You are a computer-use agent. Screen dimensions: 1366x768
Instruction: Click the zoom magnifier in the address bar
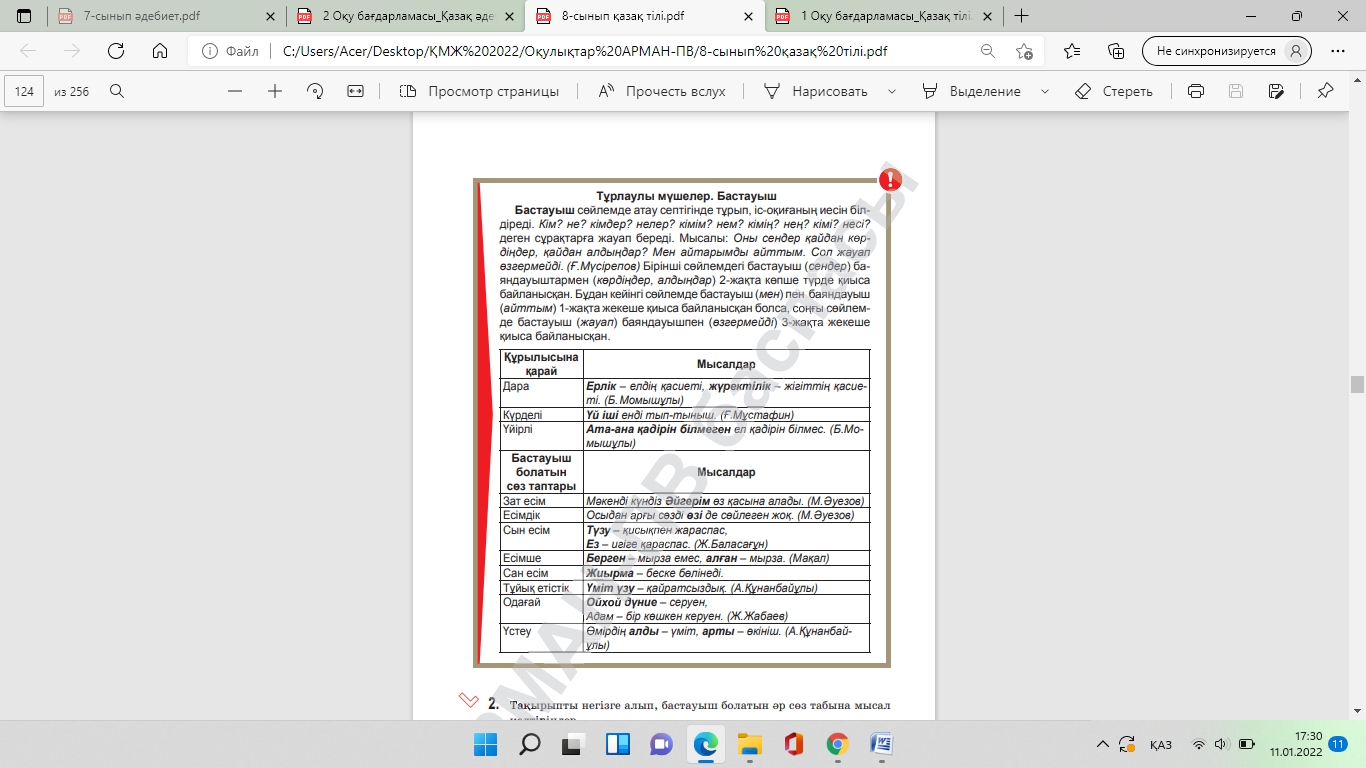pyautogui.click(x=988, y=52)
